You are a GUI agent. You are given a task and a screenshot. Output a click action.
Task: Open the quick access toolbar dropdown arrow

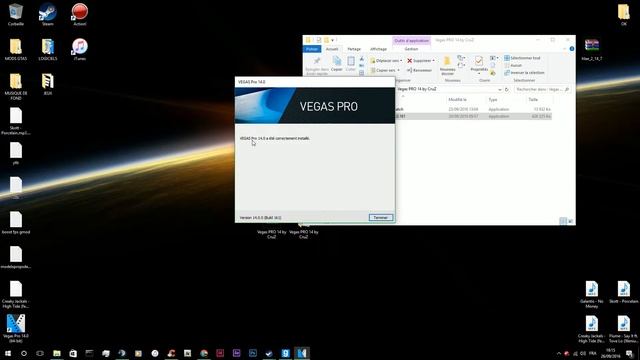click(x=333, y=40)
